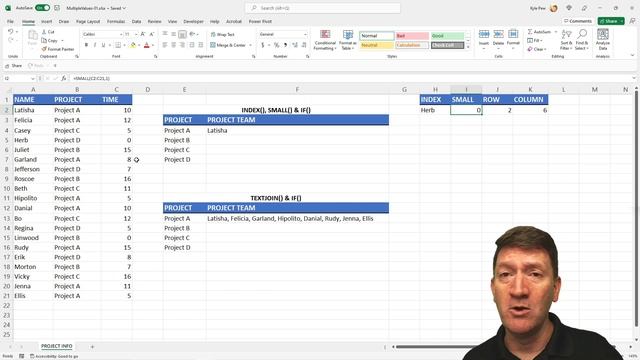Open the AutoSum dropdown arrow

556,32
